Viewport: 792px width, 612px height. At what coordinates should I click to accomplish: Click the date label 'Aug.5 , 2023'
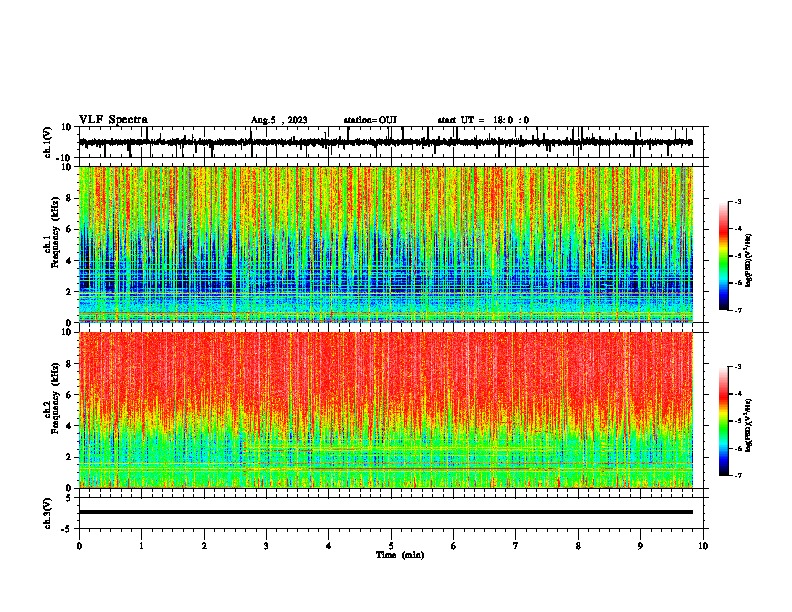click(279, 120)
